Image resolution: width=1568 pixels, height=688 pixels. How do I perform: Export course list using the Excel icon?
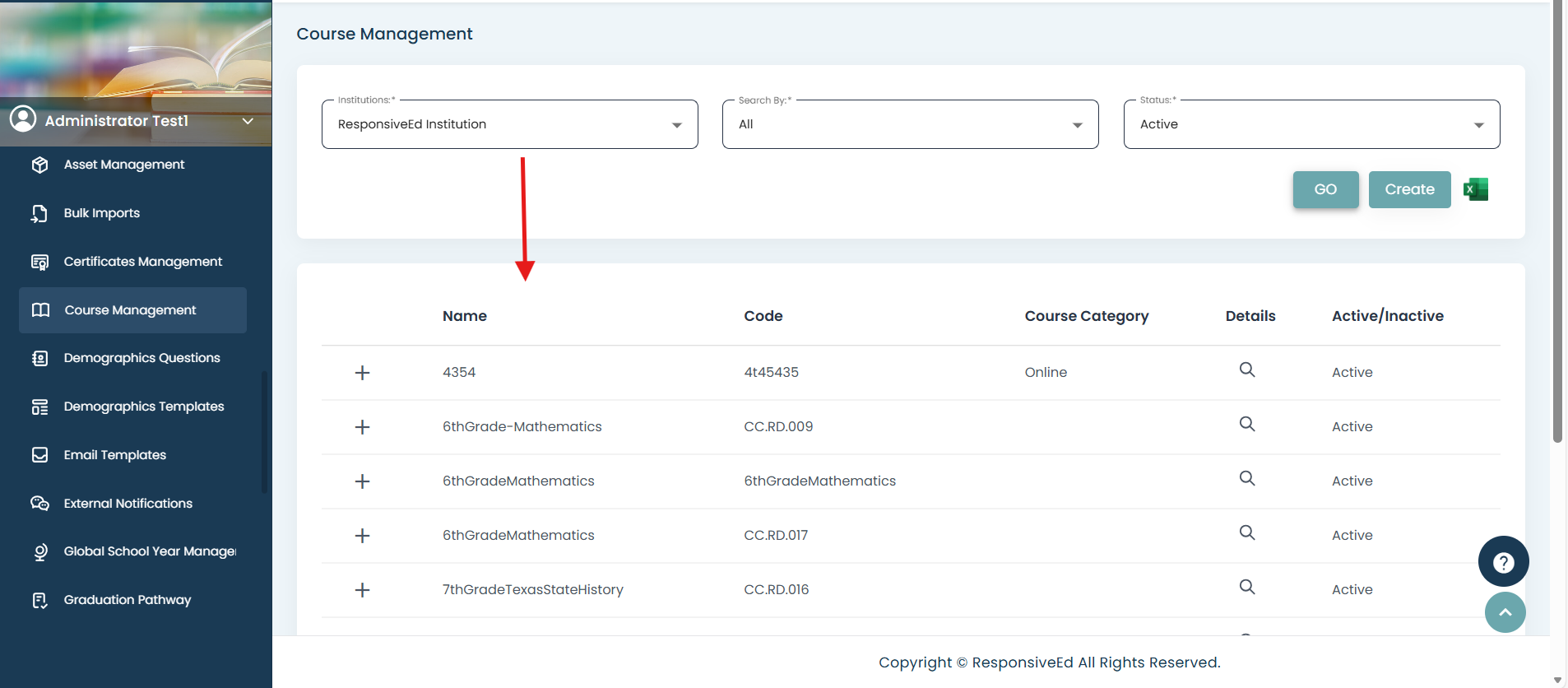point(1476,189)
